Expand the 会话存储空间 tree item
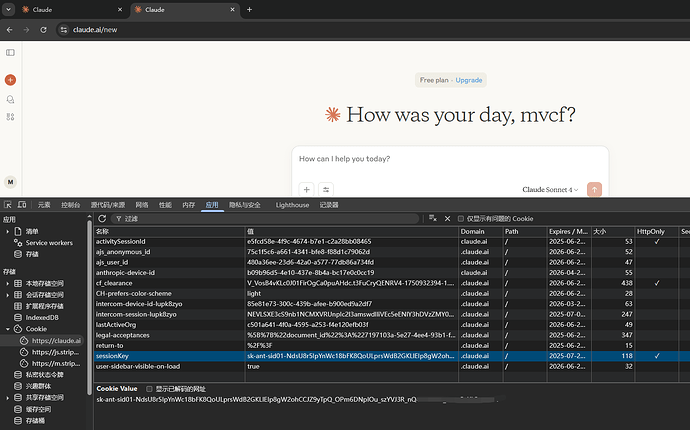690x430 pixels. pos(7,295)
